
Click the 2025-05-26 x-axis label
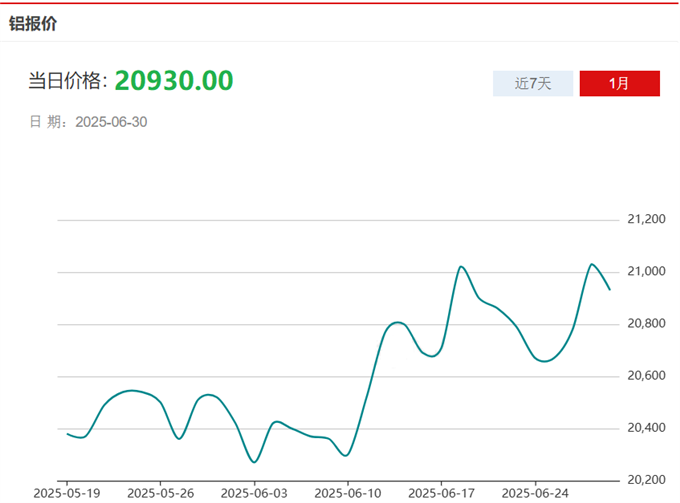[160, 493]
